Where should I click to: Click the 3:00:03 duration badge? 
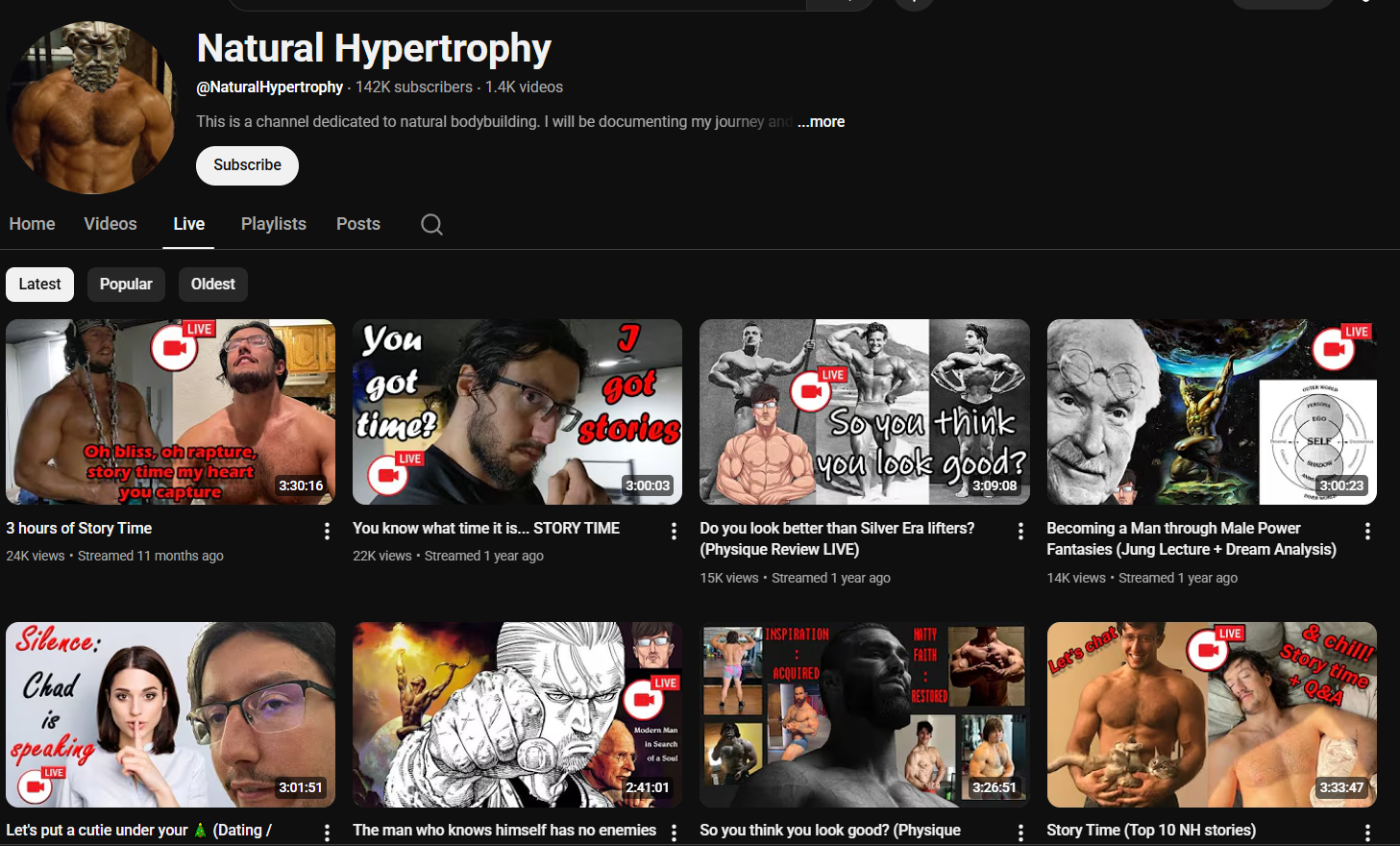[x=648, y=485]
